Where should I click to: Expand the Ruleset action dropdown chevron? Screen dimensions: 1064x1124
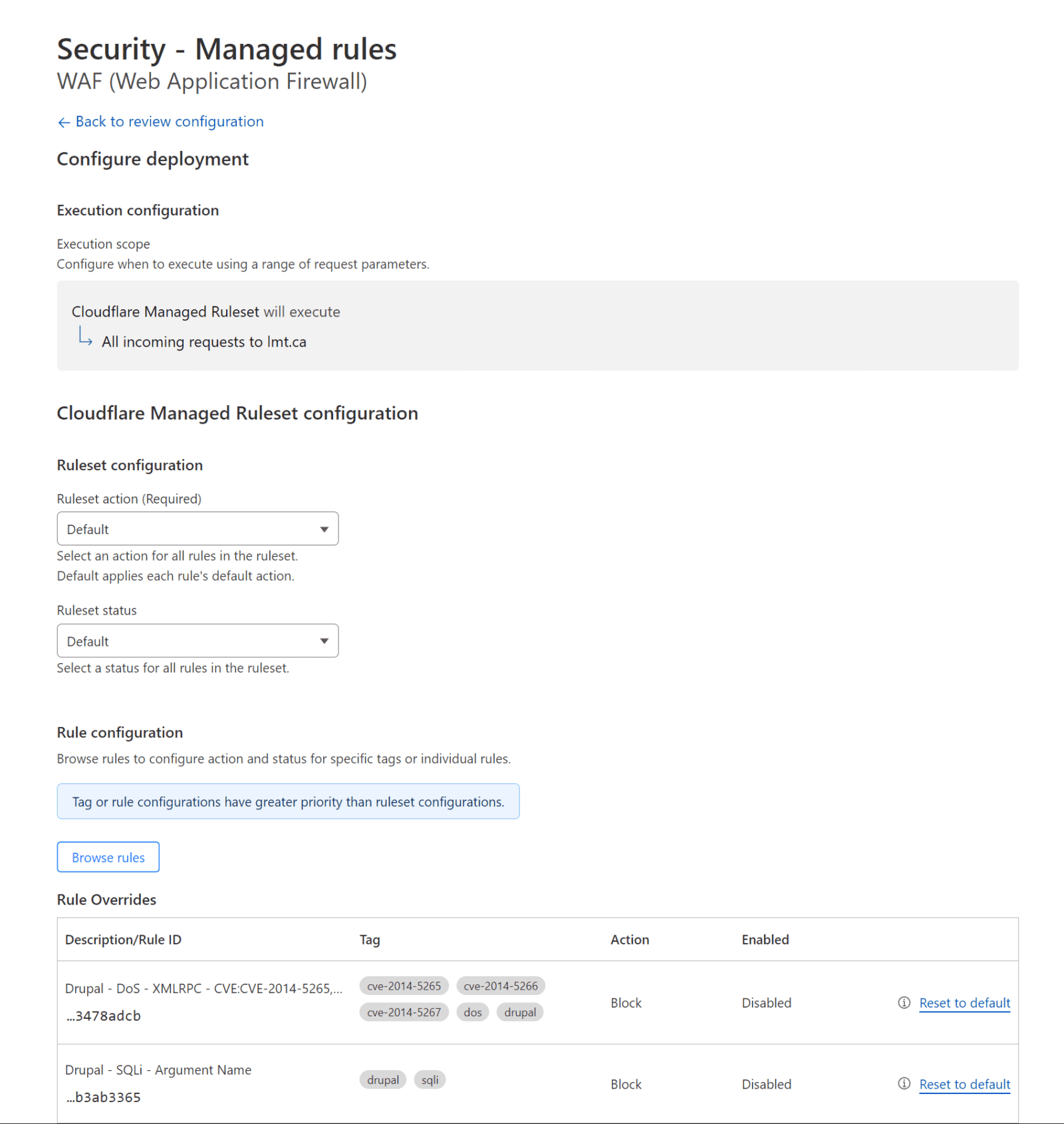pyautogui.click(x=325, y=528)
